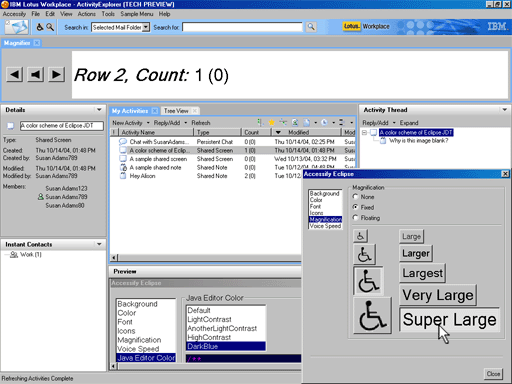Click the person icon in the My Activities toolbar
The width and height of the screenshot is (512, 384).
click(x=295, y=122)
